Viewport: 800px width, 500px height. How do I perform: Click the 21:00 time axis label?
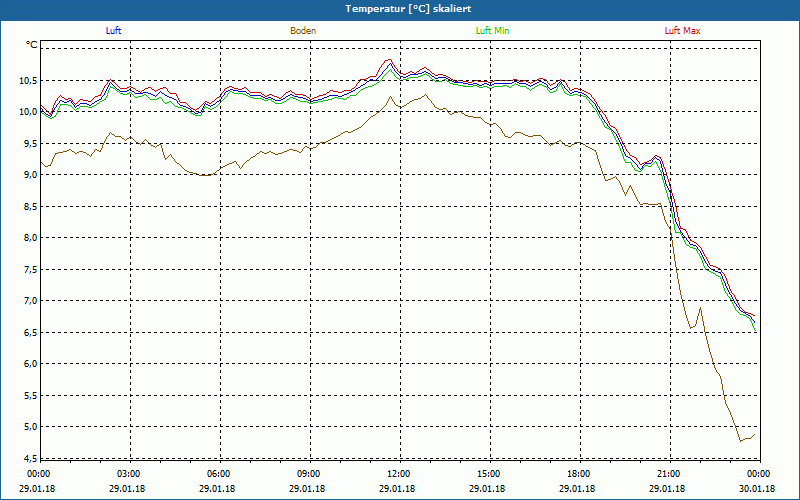[668, 474]
